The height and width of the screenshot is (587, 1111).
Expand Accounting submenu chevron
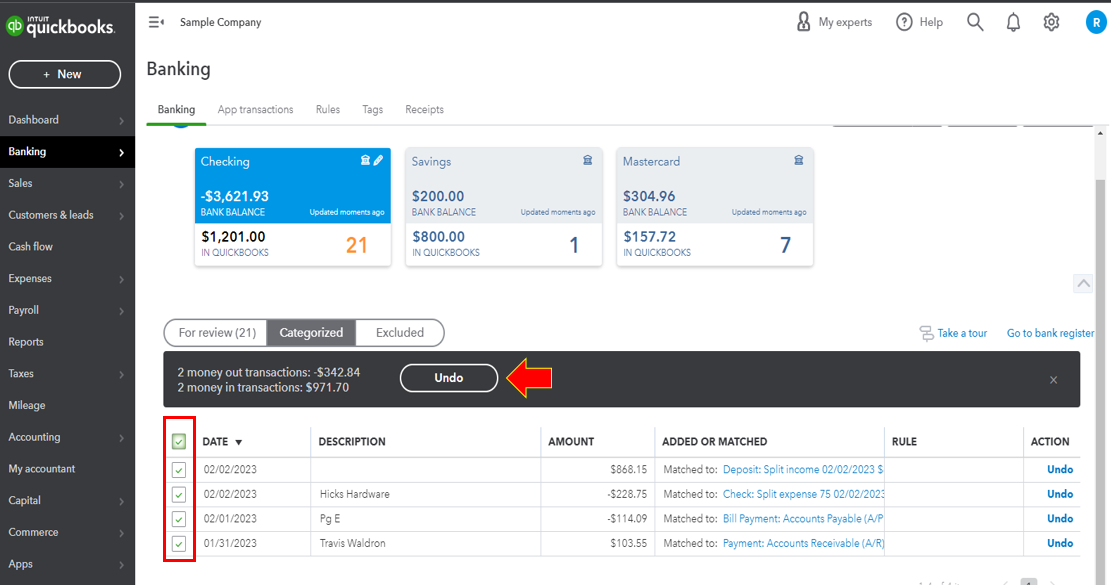pyautogui.click(x=122, y=438)
